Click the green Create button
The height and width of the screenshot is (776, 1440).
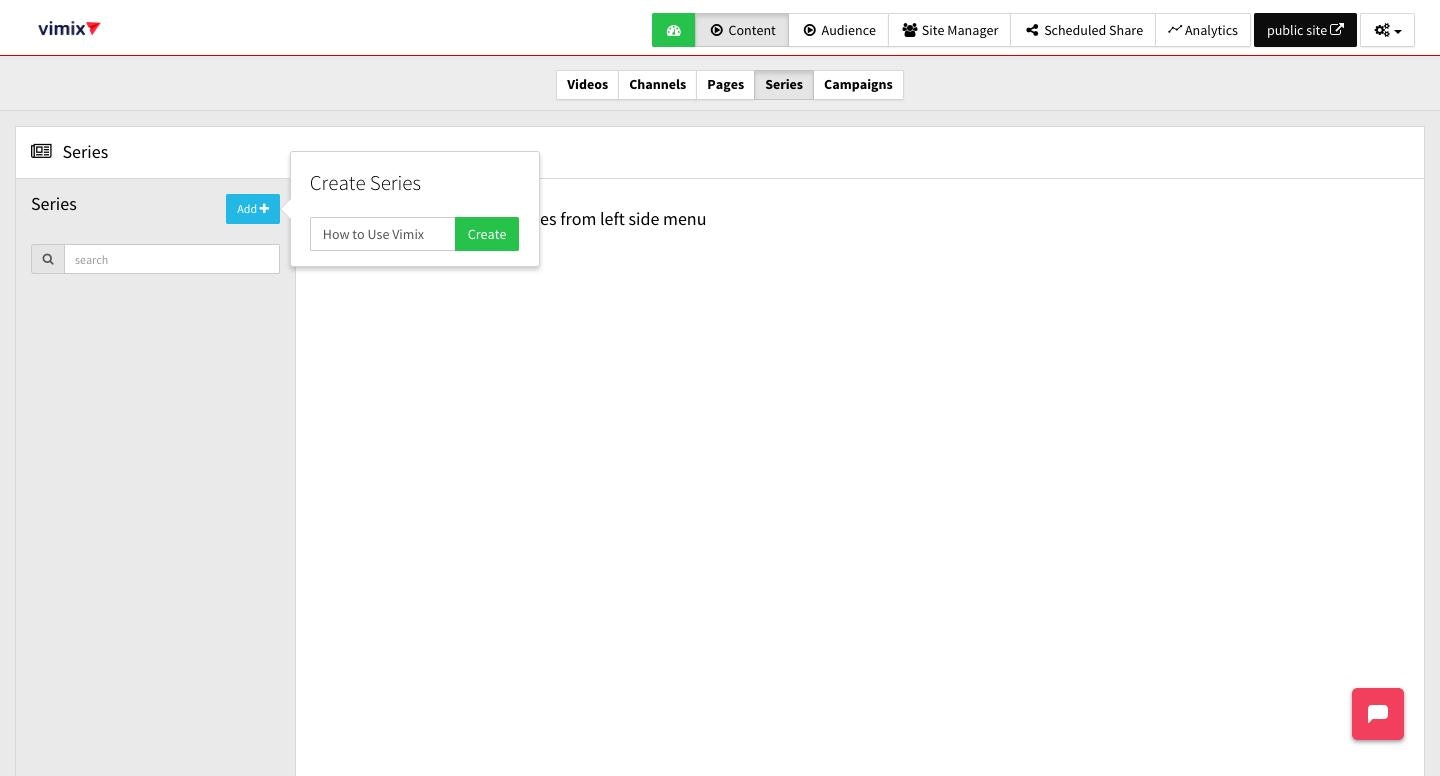tap(487, 234)
